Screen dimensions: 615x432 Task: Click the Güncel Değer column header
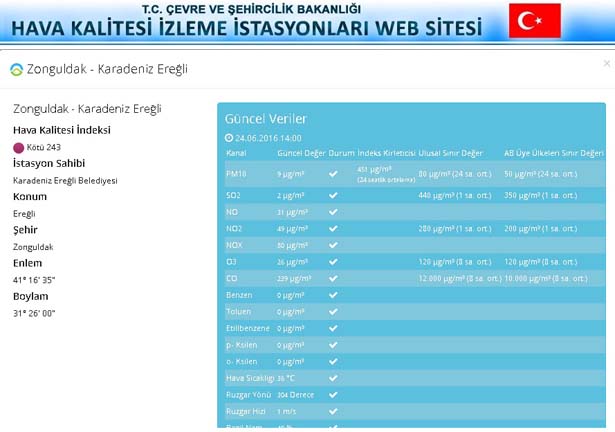(300, 153)
